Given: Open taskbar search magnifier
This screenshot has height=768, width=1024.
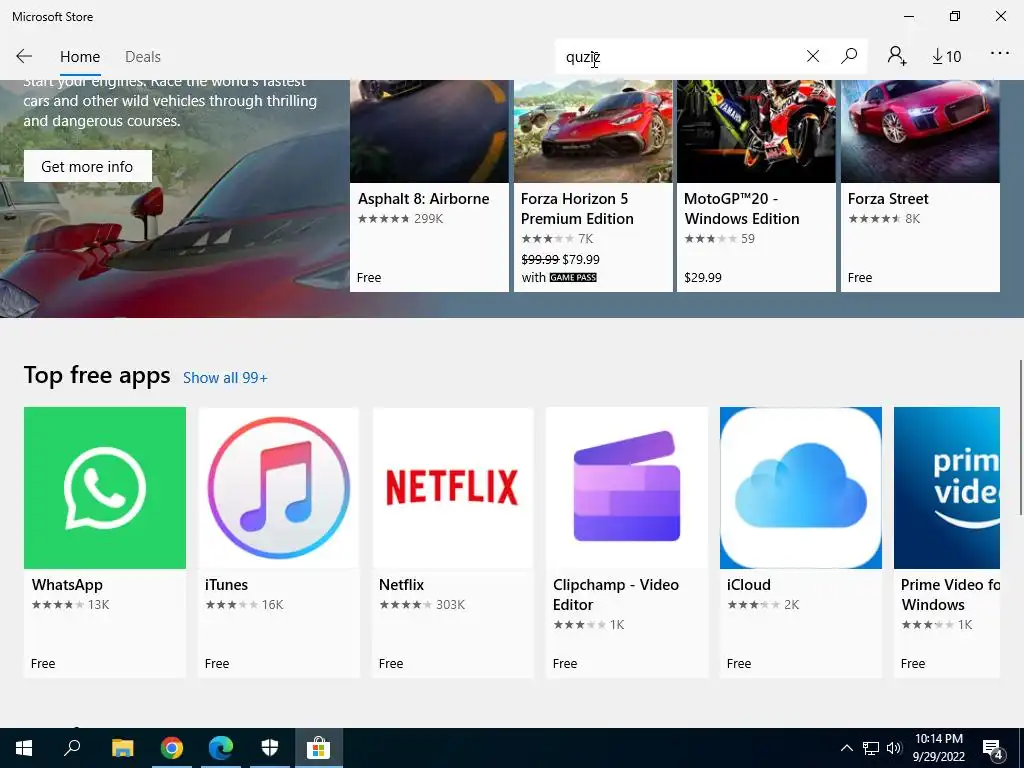Looking at the screenshot, I should coord(72,748).
